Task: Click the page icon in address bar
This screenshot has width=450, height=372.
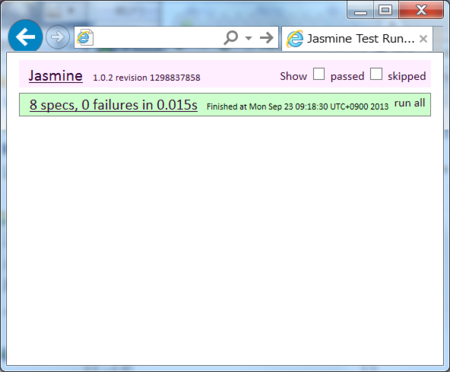Action: pyautogui.click(x=85, y=38)
